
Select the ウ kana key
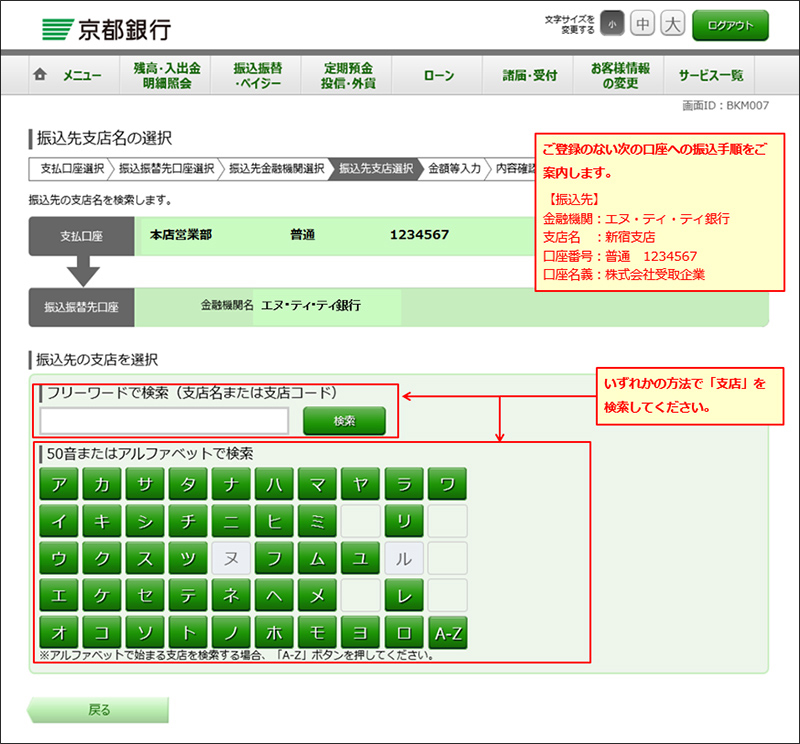pyautogui.click(x=59, y=558)
